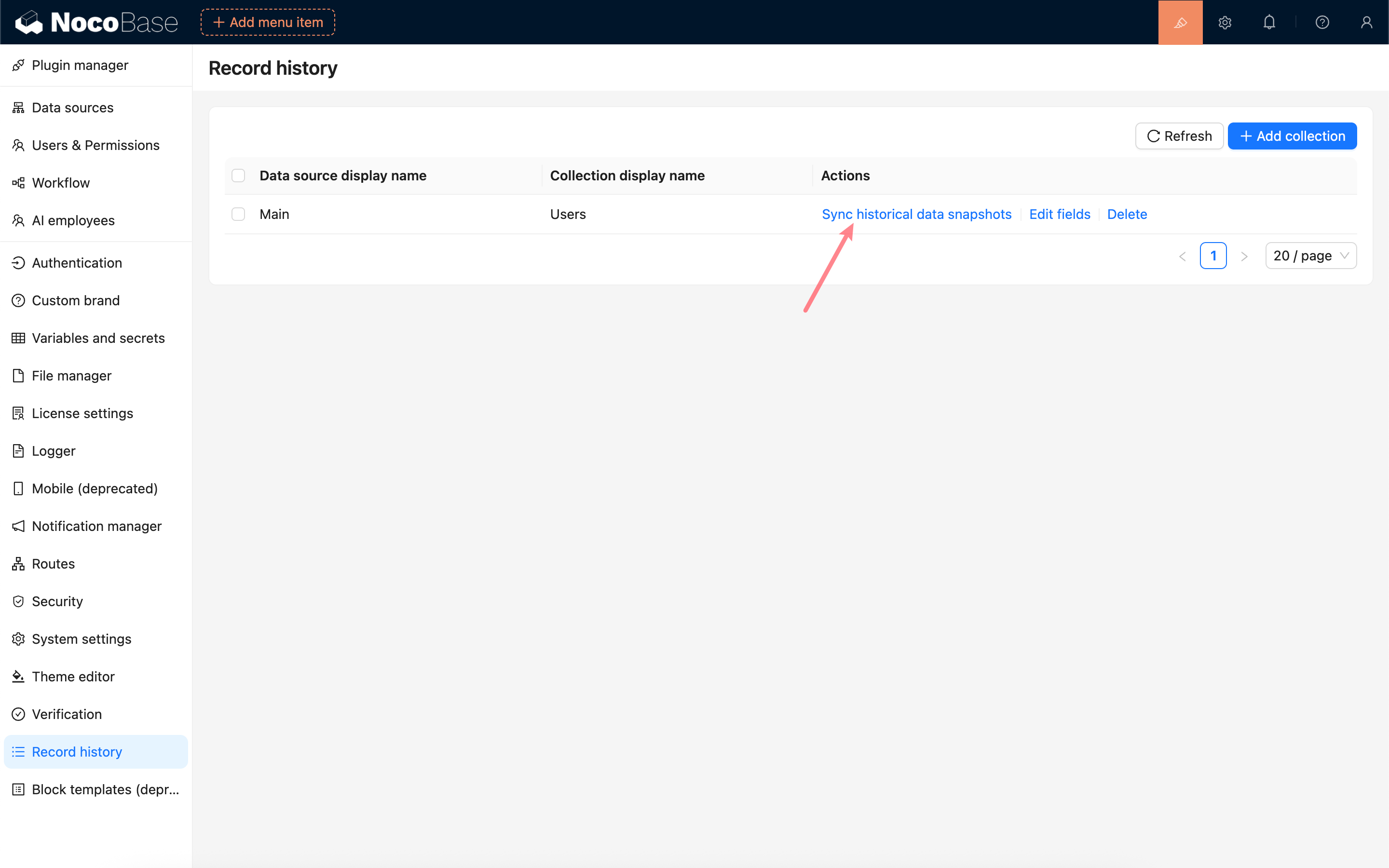Open the settings gear in top bar
1389x868 pixels.
tap(1224, 22)
